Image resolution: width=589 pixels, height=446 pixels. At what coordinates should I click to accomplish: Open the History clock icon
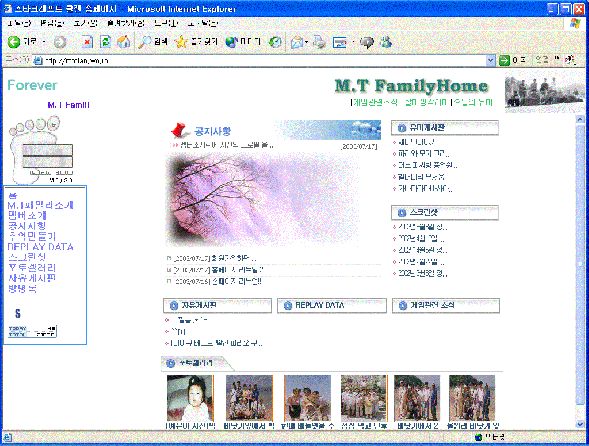click(276, 42)
